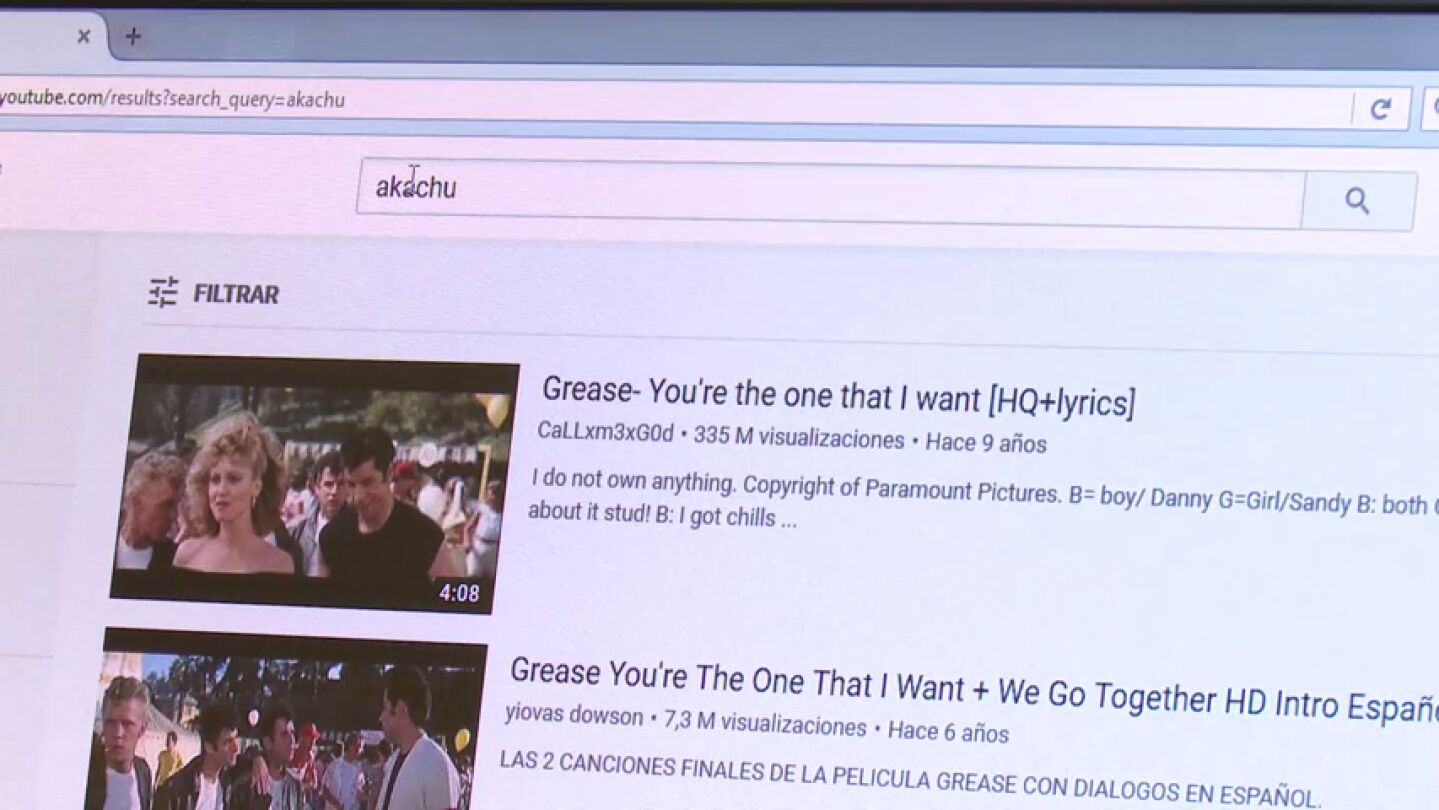Click the search box containing akachu
Viewport: 1439px width, 810px height.
click(x=828, y=192)
